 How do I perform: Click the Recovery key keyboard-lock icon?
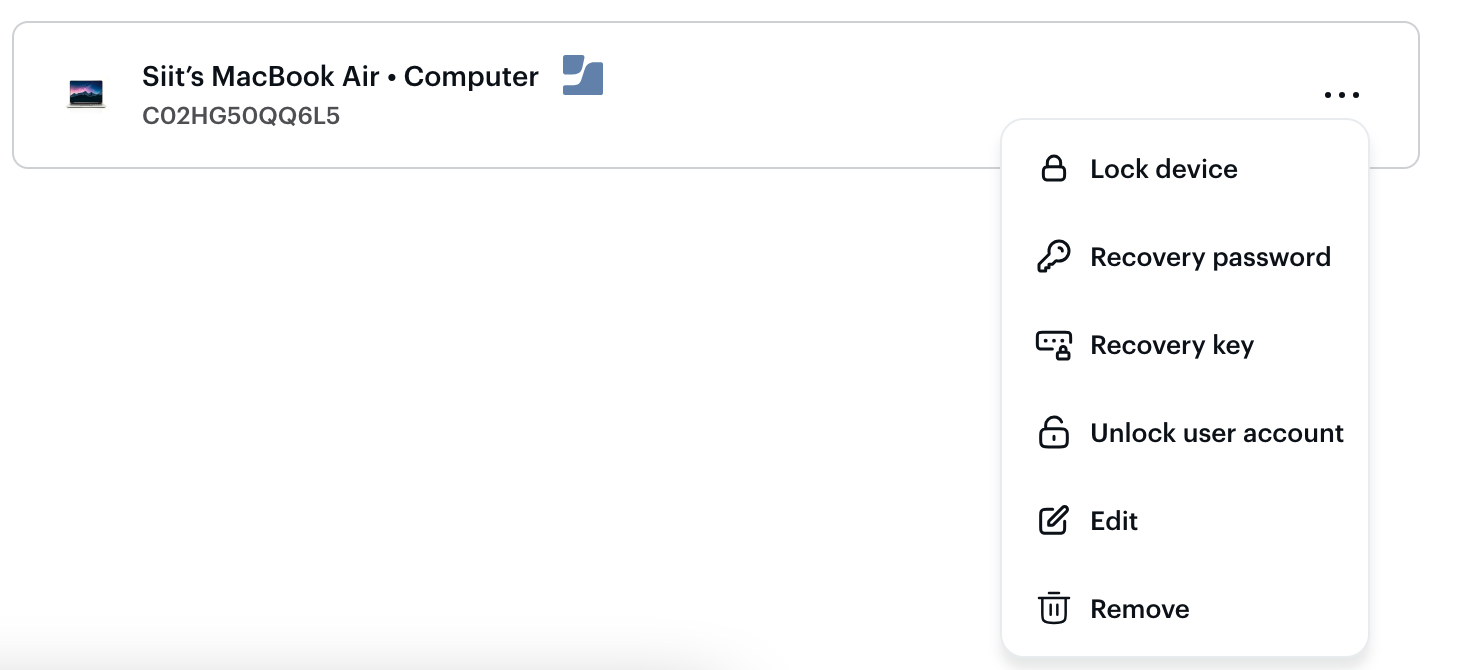coord(1053,345)
